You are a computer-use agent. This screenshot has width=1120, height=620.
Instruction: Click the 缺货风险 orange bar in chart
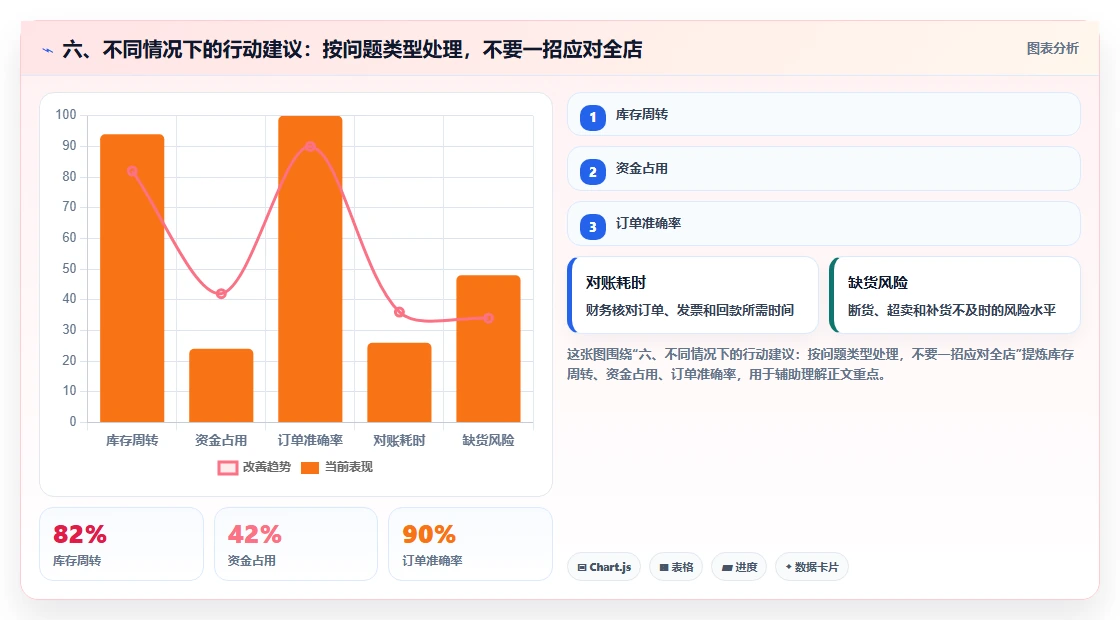(489, 349)
